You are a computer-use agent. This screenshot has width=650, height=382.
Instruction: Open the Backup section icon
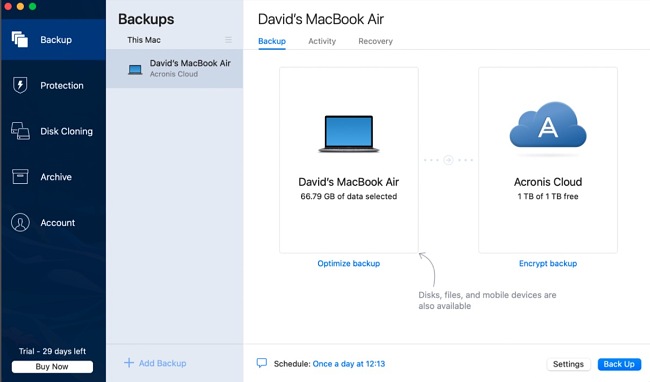19,39
